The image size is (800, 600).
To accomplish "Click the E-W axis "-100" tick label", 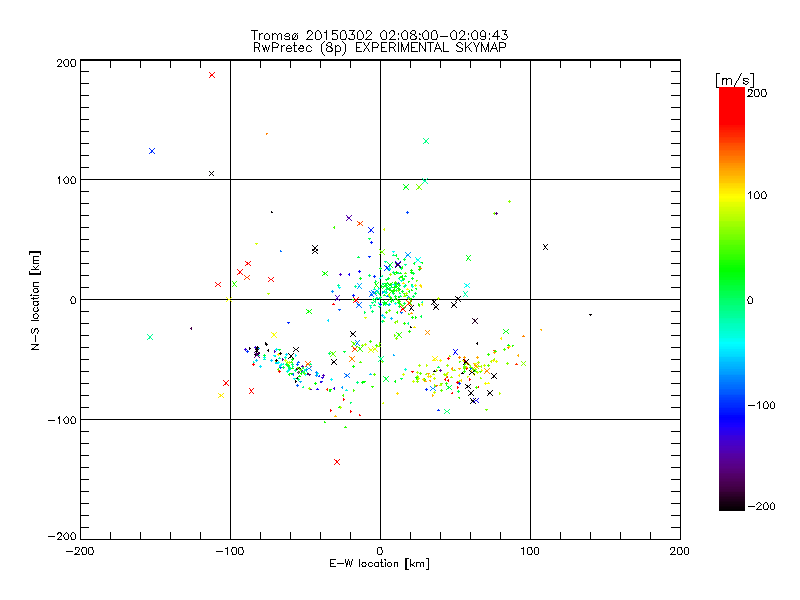I will point(230,551).
